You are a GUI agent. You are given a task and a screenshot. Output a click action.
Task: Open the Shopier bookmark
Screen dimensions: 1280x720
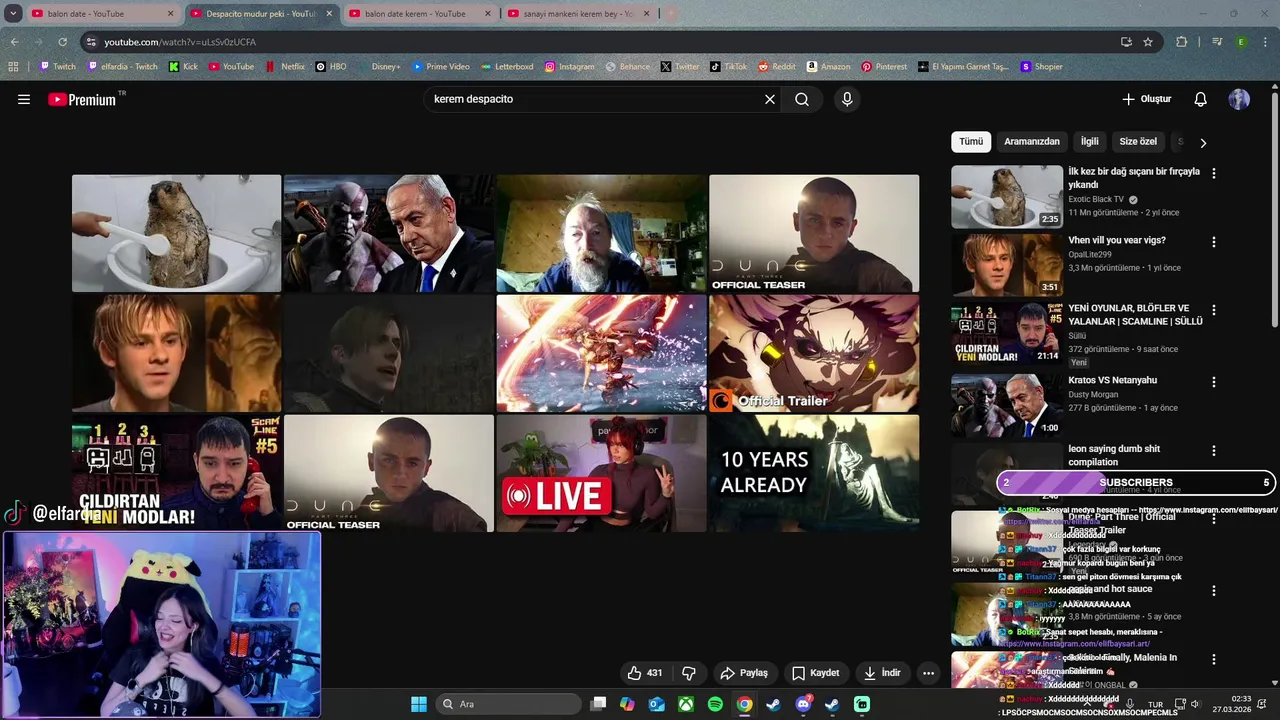(x=1041, y=67)
